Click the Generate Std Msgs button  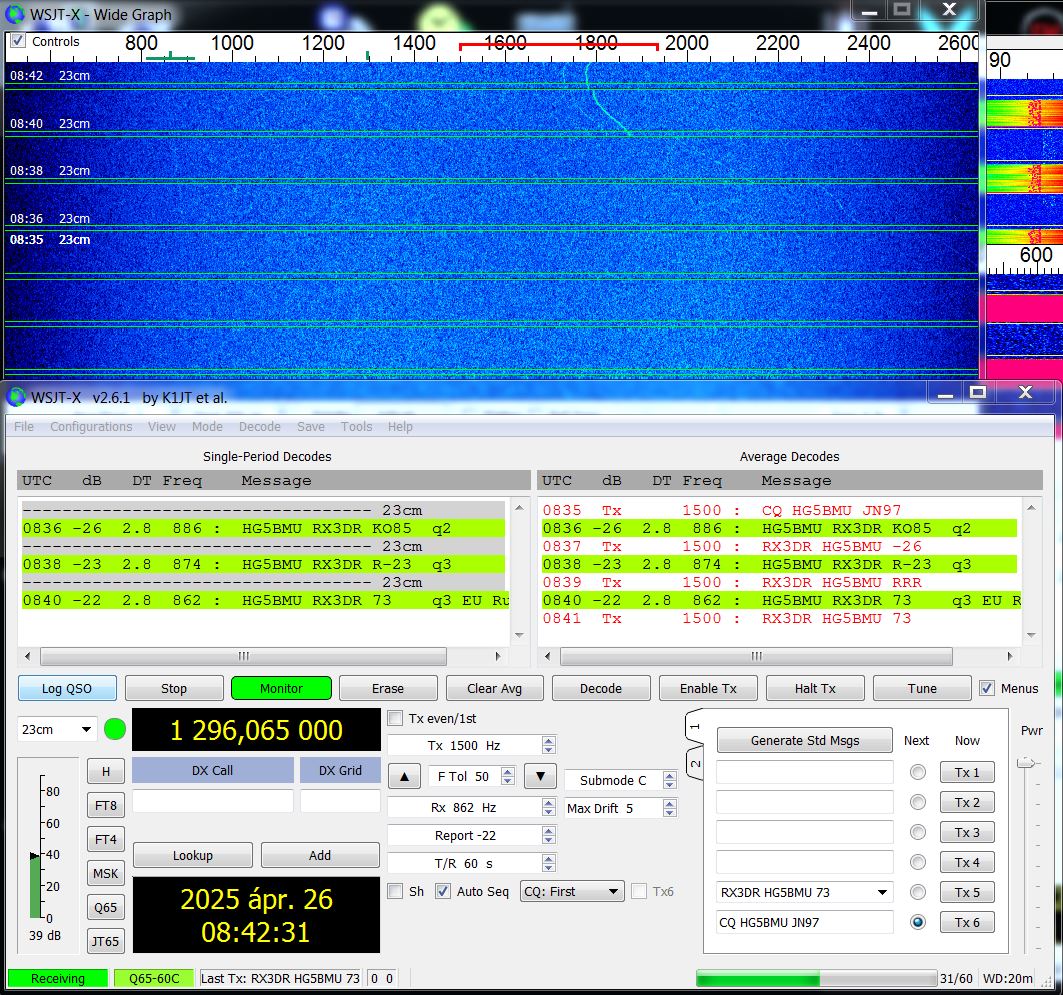(x=805, y=740)
